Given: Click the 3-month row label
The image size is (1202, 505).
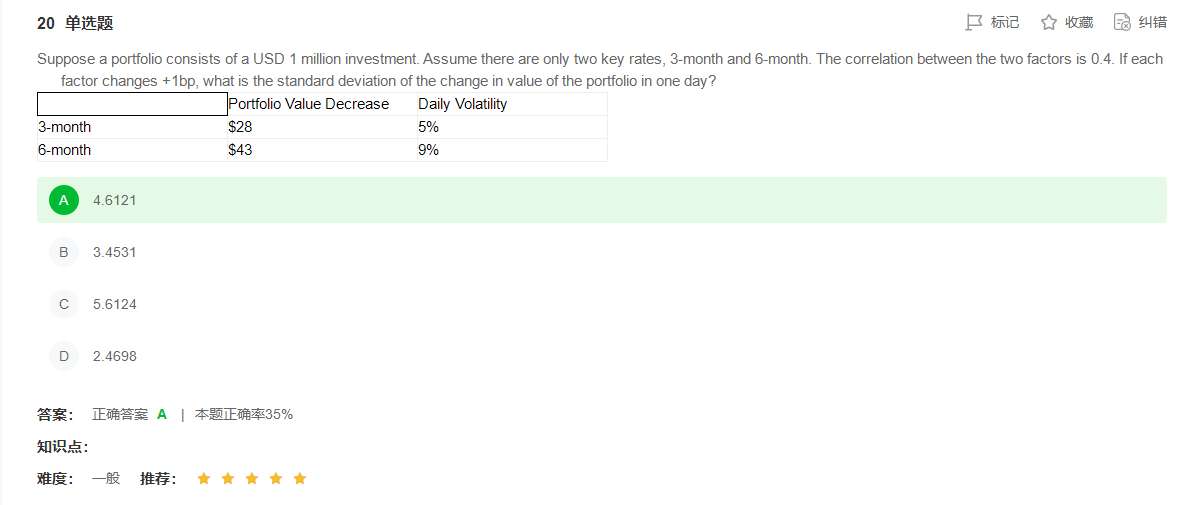Looking at the screenshot, I should [64, 127].
